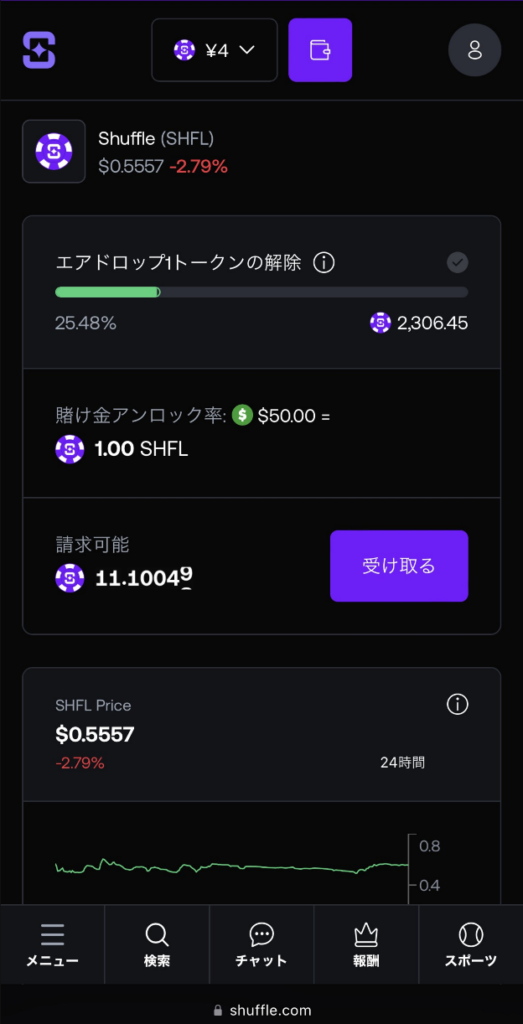
Task: Open the purple wallet button
Action: 320,50
